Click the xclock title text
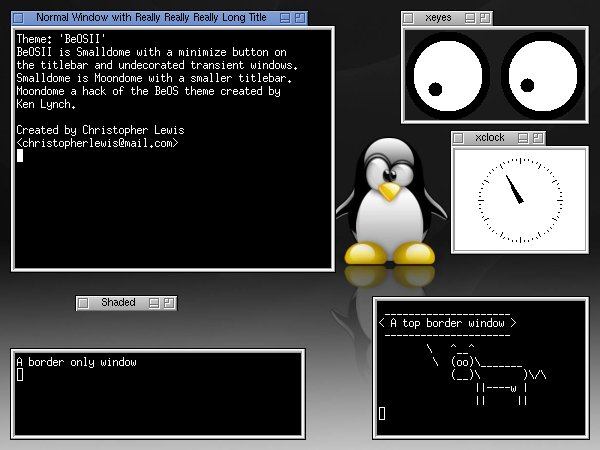Screen dimensions: 600x450 point(490,137)
